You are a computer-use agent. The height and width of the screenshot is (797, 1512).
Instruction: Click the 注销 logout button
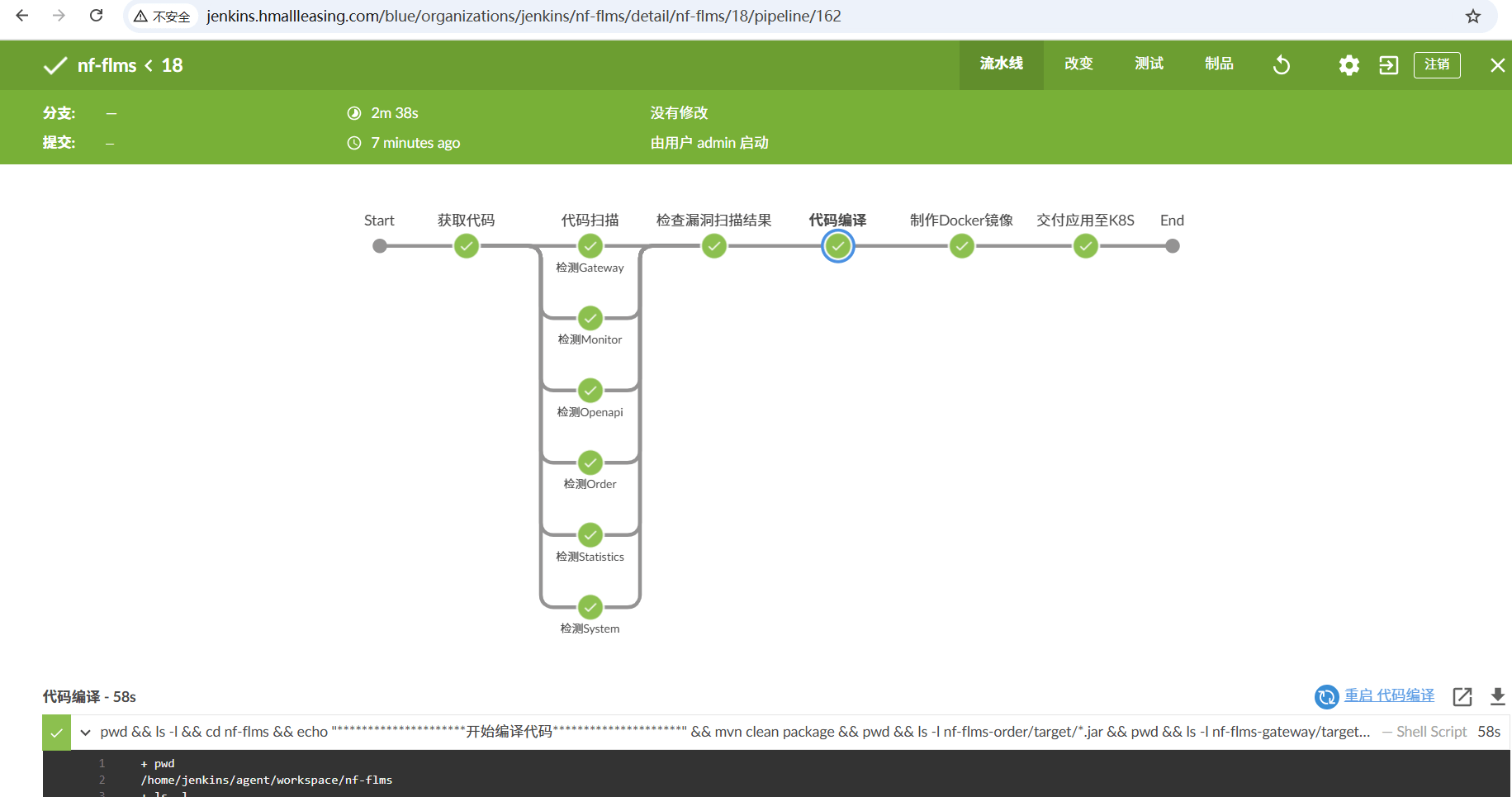click(1436, 64)
